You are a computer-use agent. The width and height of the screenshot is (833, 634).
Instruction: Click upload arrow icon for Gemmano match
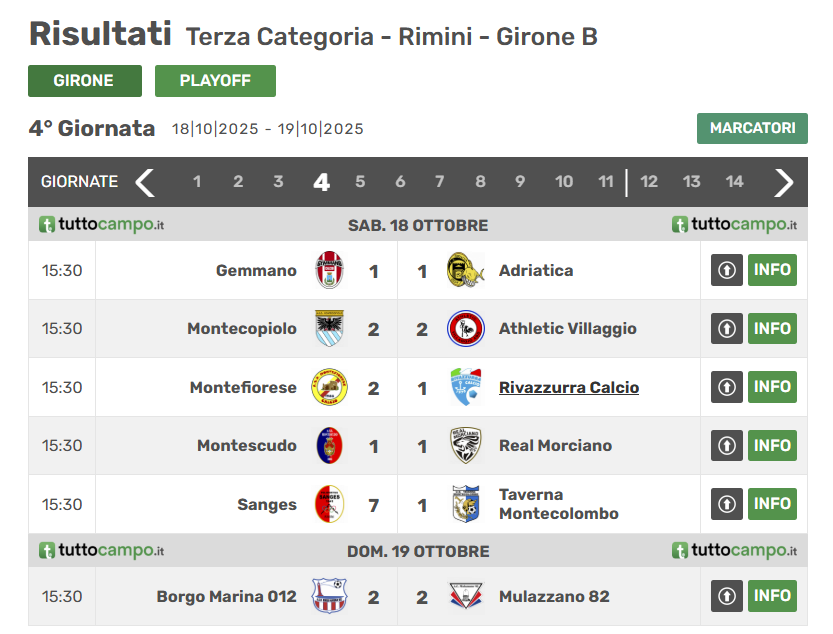point(727,270)
